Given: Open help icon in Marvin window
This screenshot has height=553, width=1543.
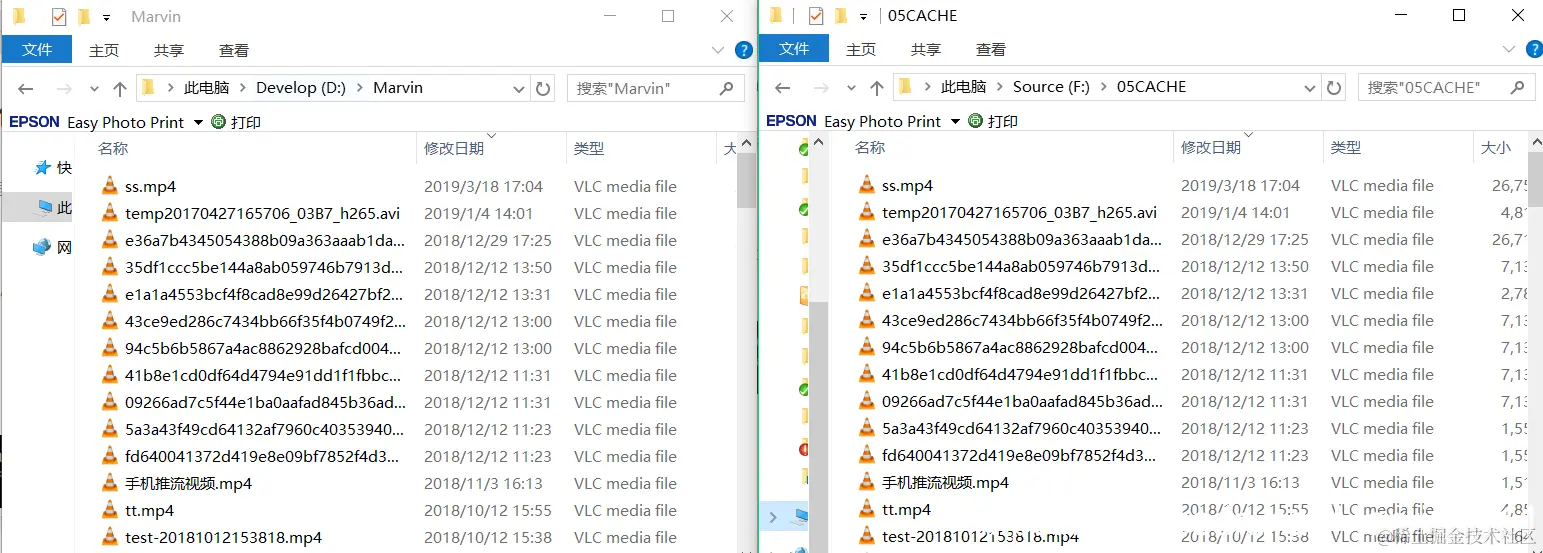Looking at the screenshot, I should pos(744,50).
